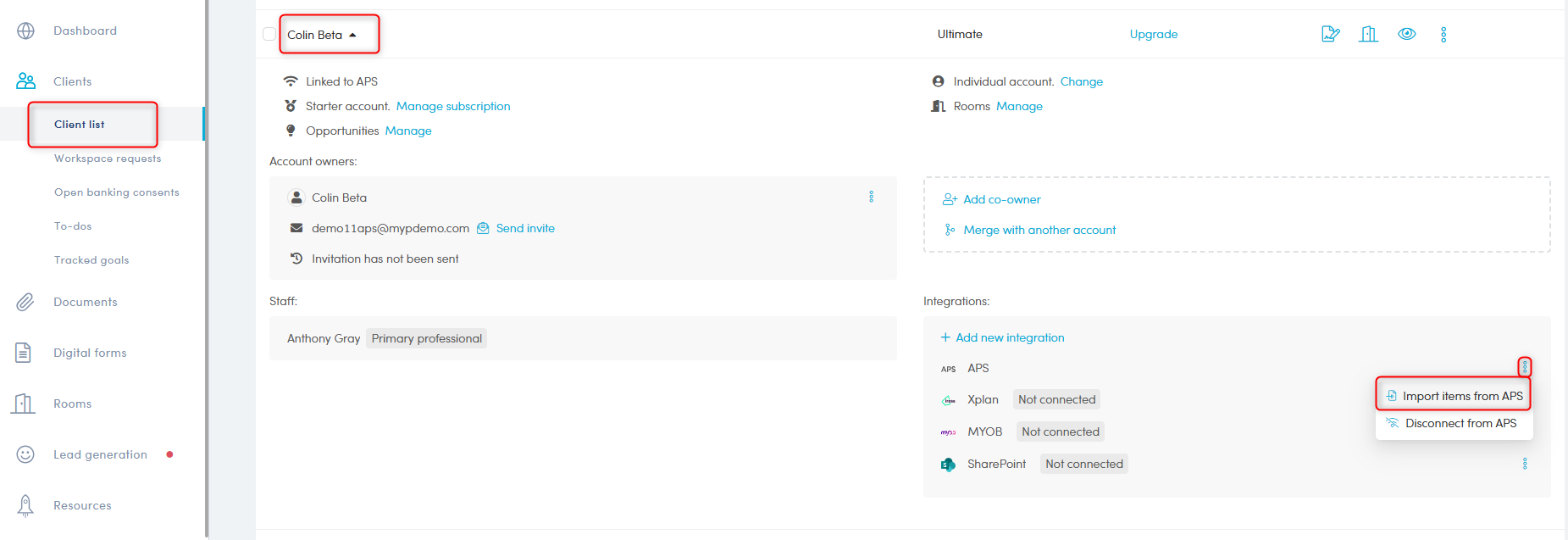Viewport: 1568px width, 540px height.
Task: Open Lead generation in sidebar
Action: click(100, 454)
